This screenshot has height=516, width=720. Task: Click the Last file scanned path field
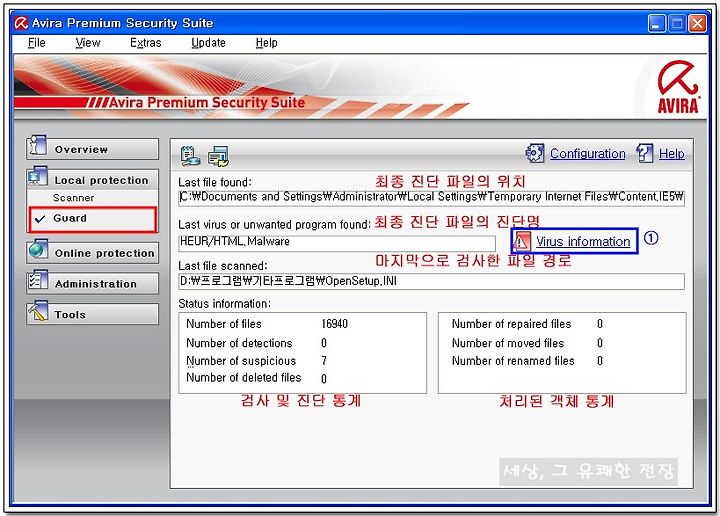coord(432,281)
